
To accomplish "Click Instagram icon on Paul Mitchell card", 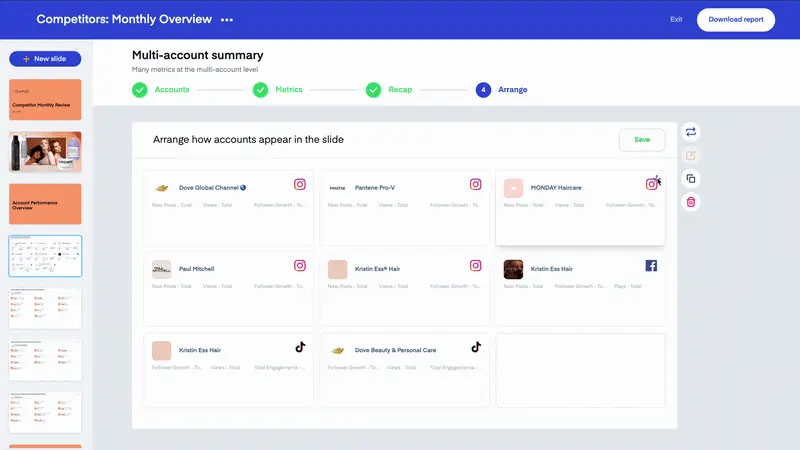I will pyautogui.click(x=299, y=265).
